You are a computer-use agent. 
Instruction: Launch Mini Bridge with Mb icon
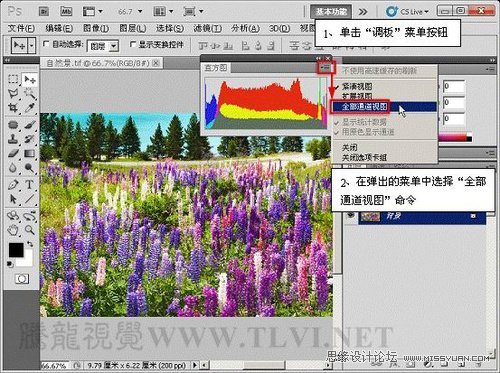[66, 12]
